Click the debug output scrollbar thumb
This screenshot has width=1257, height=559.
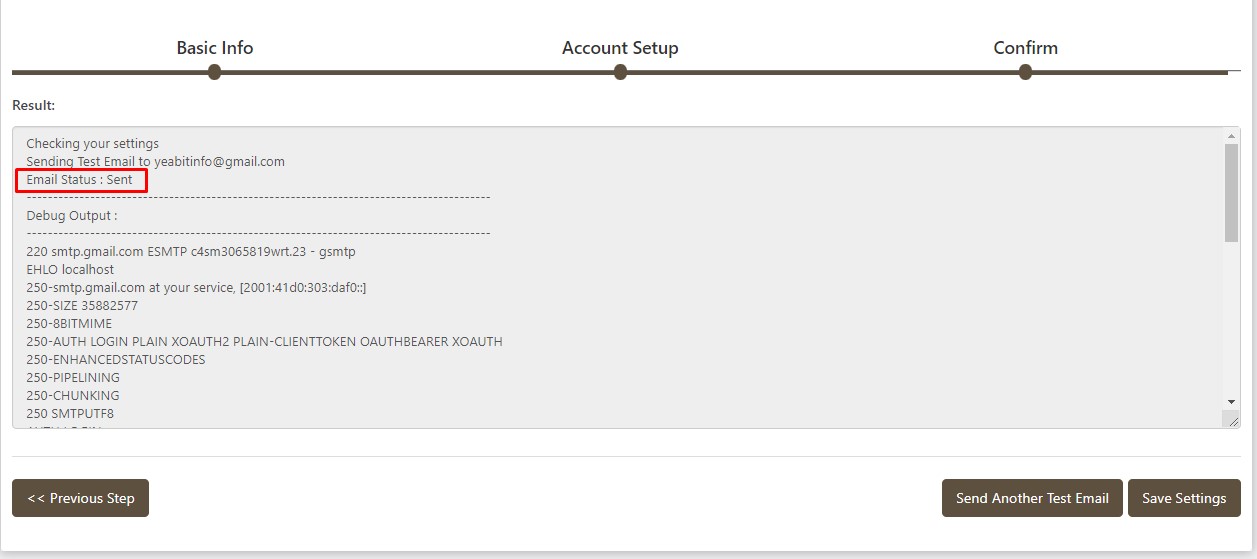point(1231,193)
